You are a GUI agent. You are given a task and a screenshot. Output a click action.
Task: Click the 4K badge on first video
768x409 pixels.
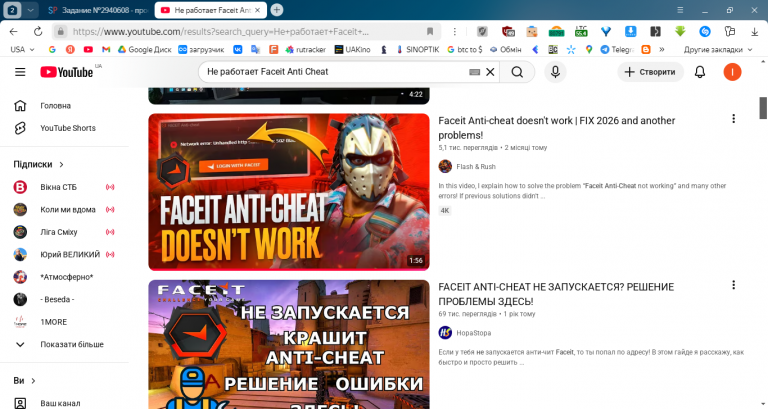[x=445, y=211]
